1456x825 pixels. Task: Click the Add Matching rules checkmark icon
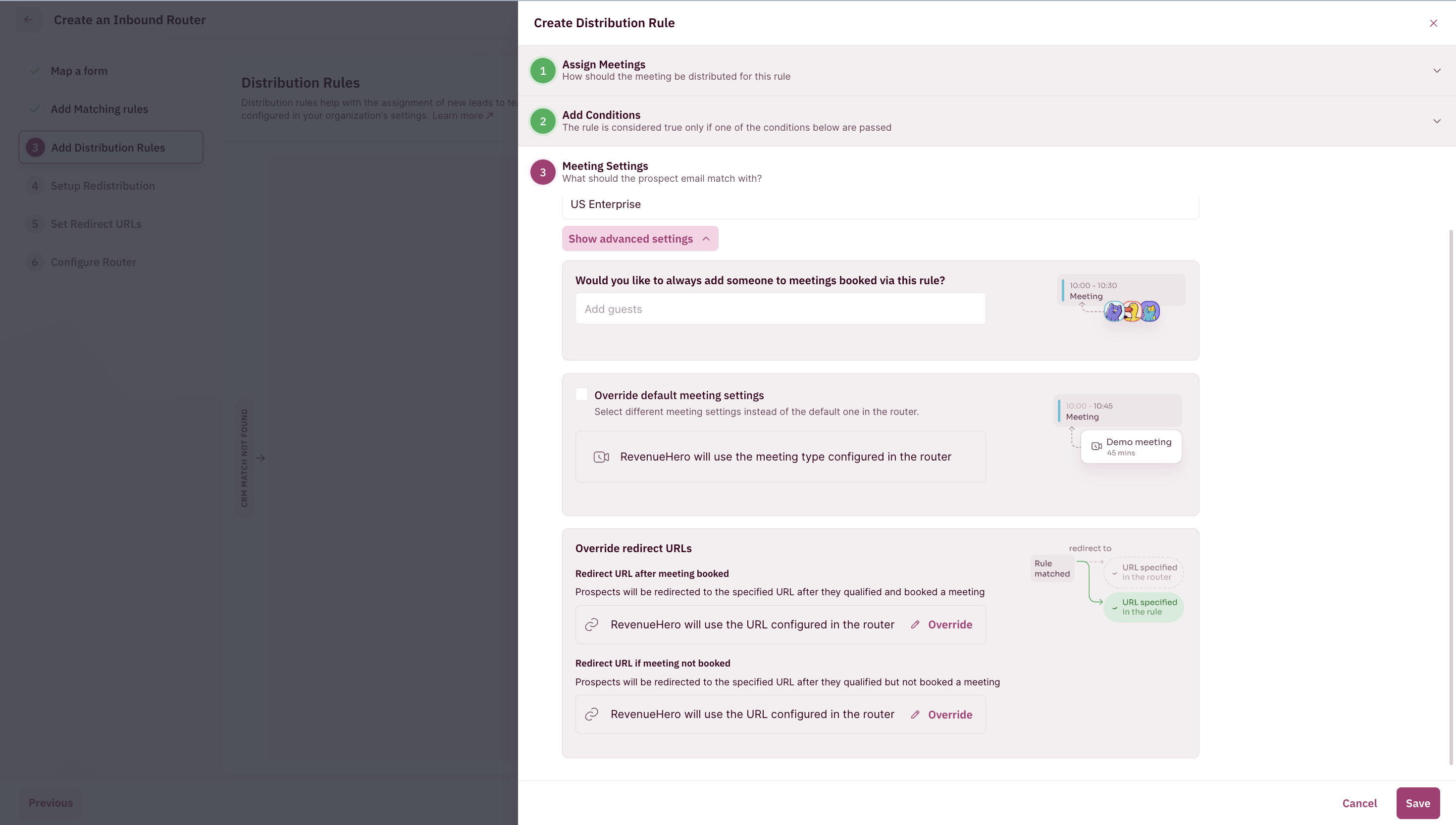(35, 109)
